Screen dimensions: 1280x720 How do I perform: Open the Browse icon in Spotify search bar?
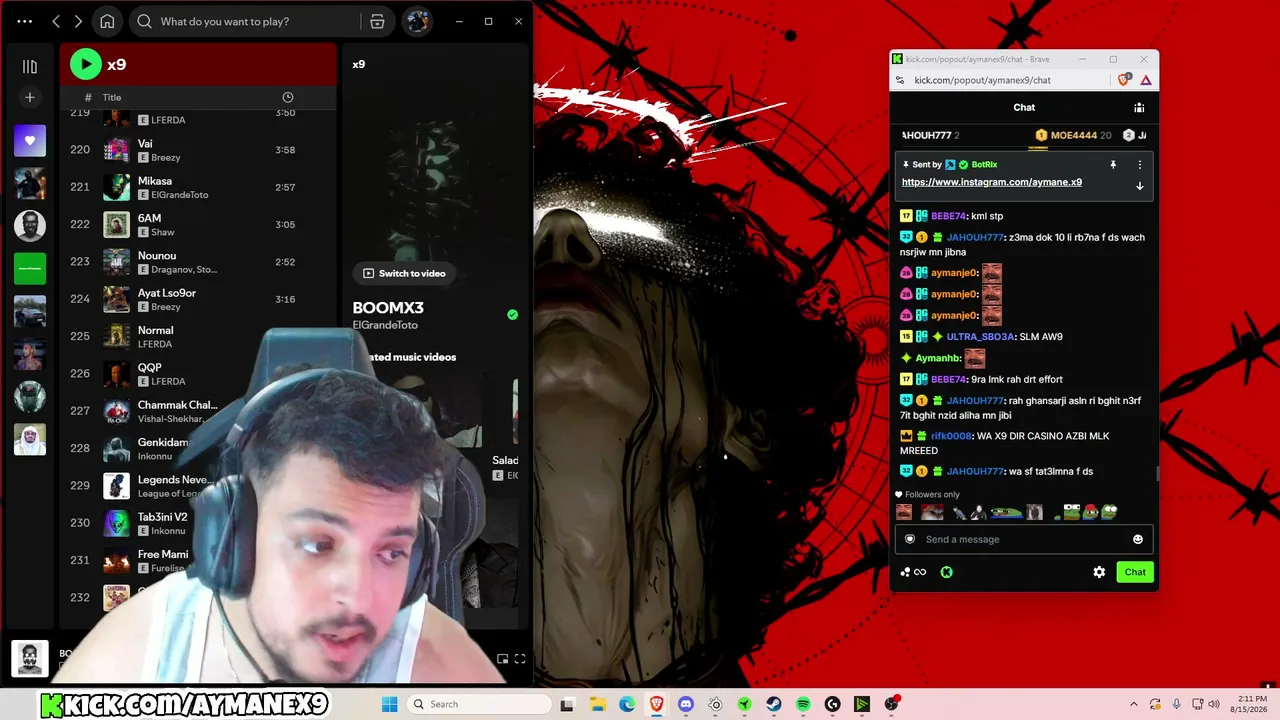tap(377, 21)
